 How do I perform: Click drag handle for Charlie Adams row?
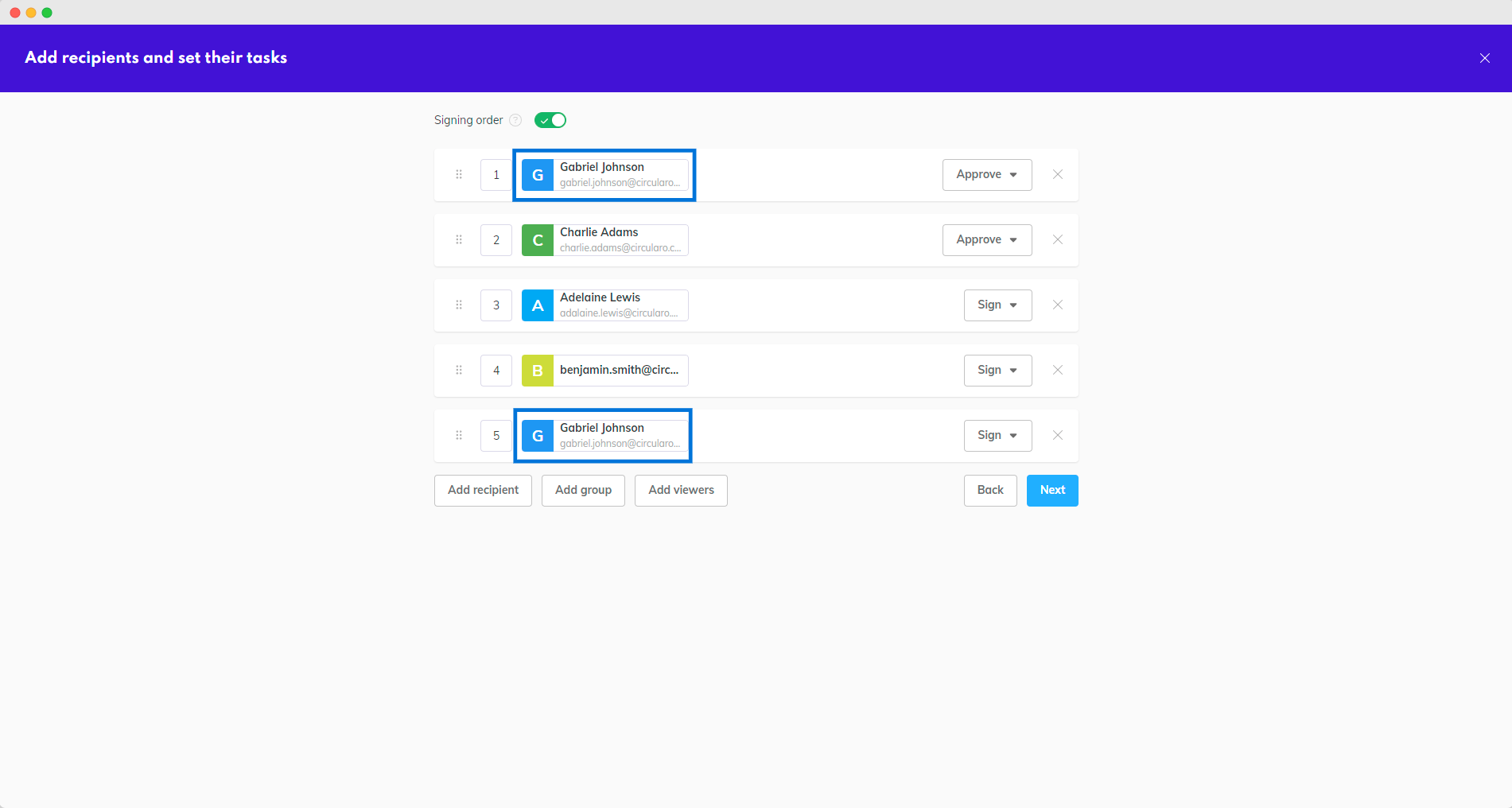point(459,239)
